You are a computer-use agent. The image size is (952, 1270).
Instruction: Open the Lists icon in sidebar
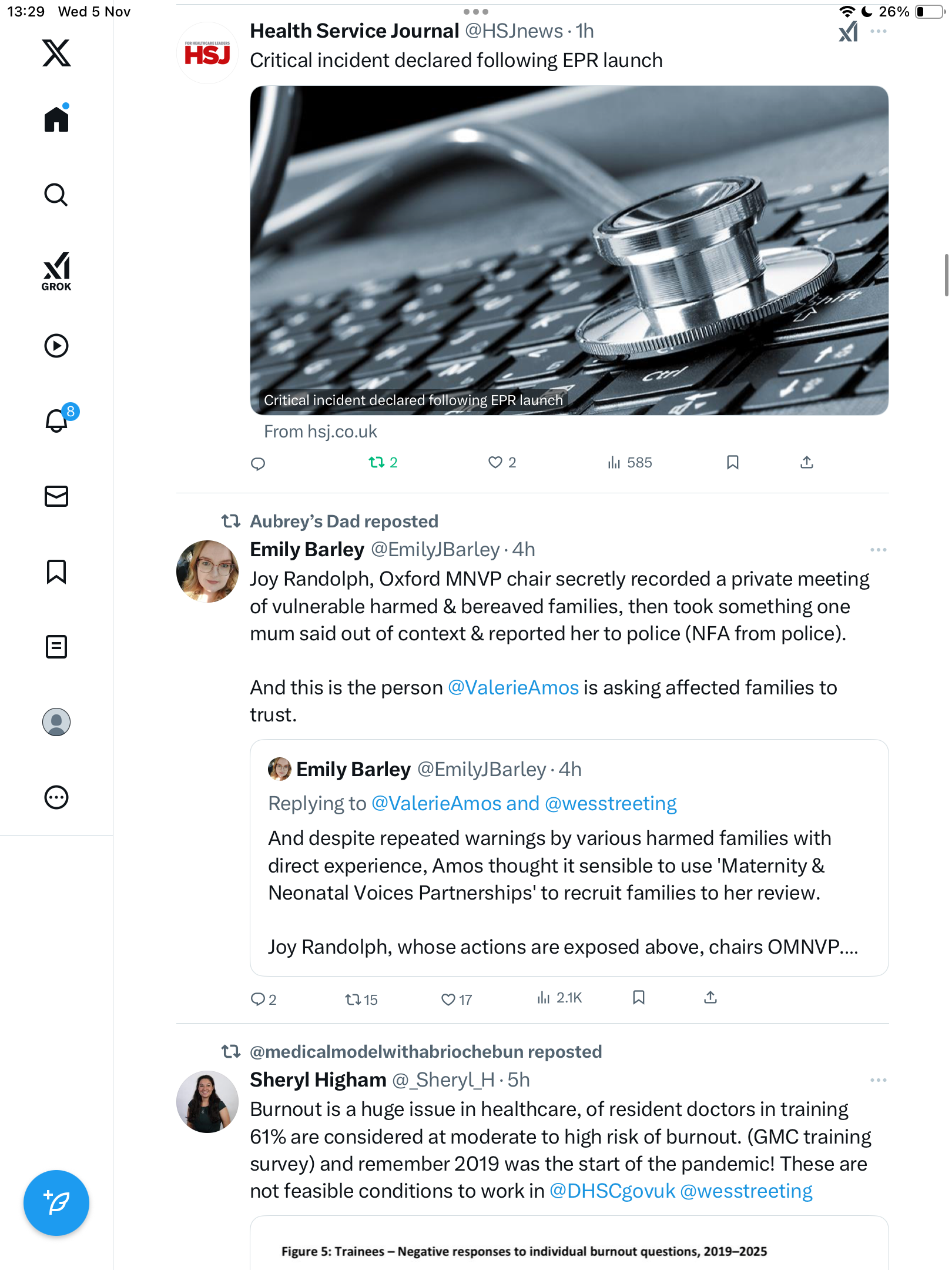(56, 647)
